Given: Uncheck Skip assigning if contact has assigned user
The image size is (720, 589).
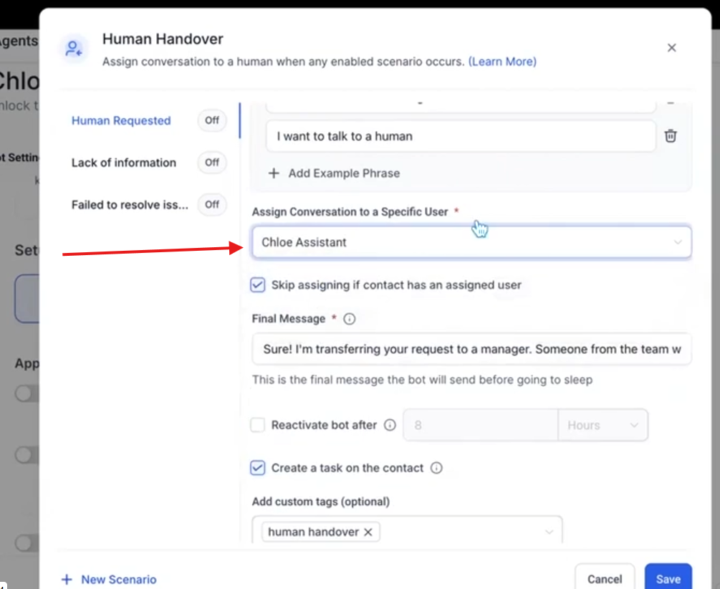Looking at the screenshot, I should pos(258,285).
